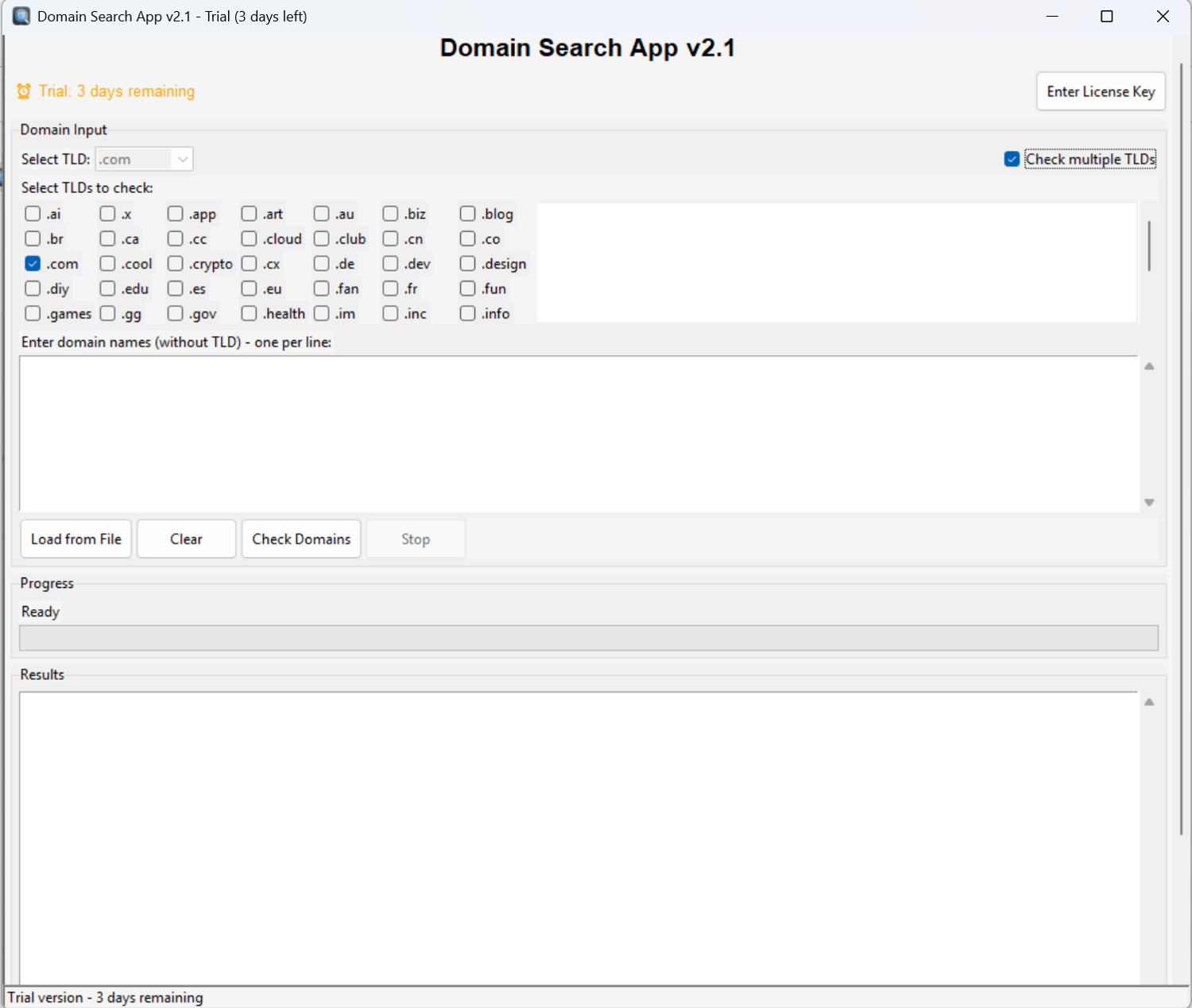The width and height of the screenshot is (1192, 1008).
Task: Click the Stop button
Action: 416,539
